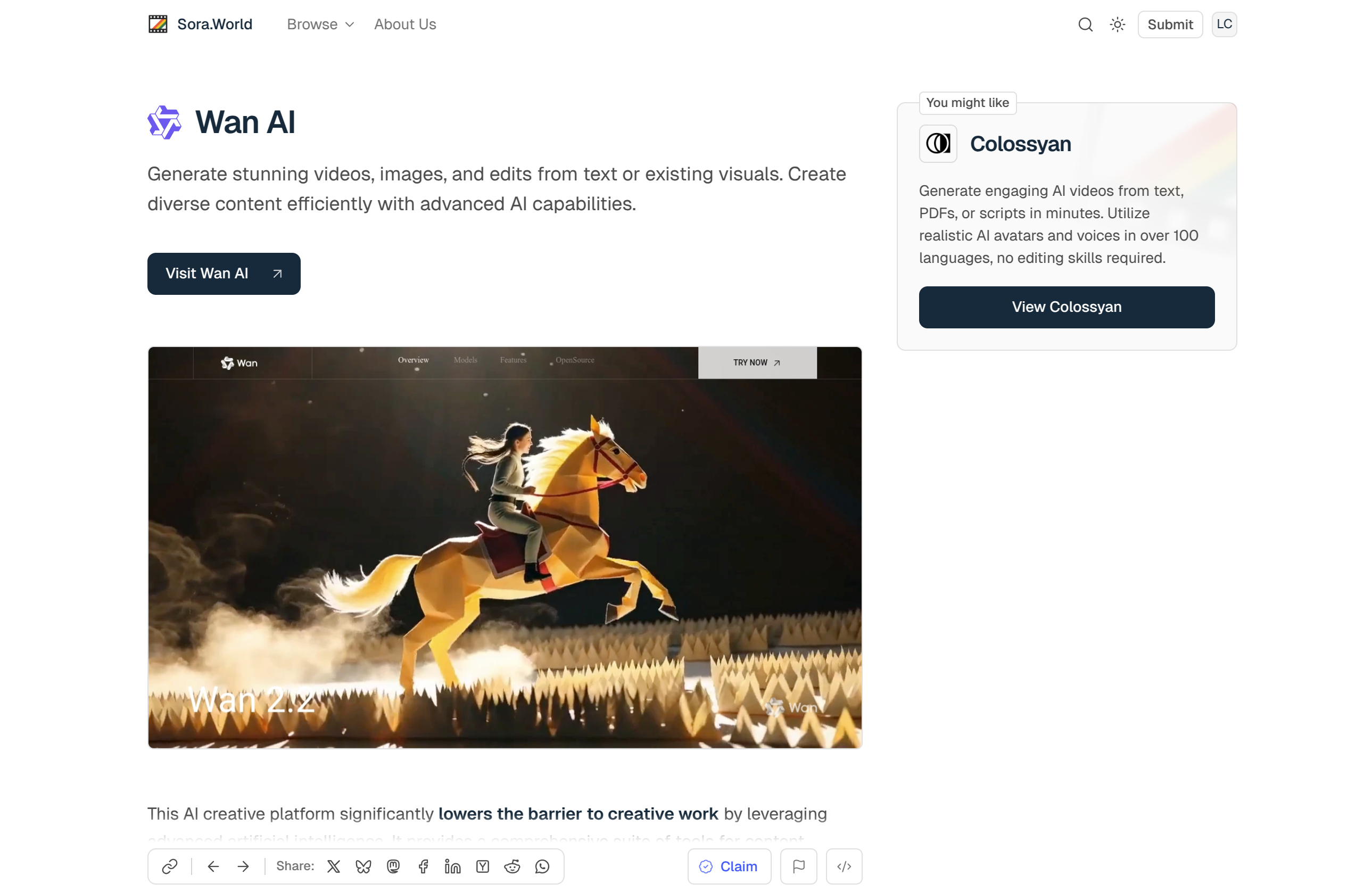Open the Sora.World home link text
1372x892 pixels.
[x=214, y=24]
